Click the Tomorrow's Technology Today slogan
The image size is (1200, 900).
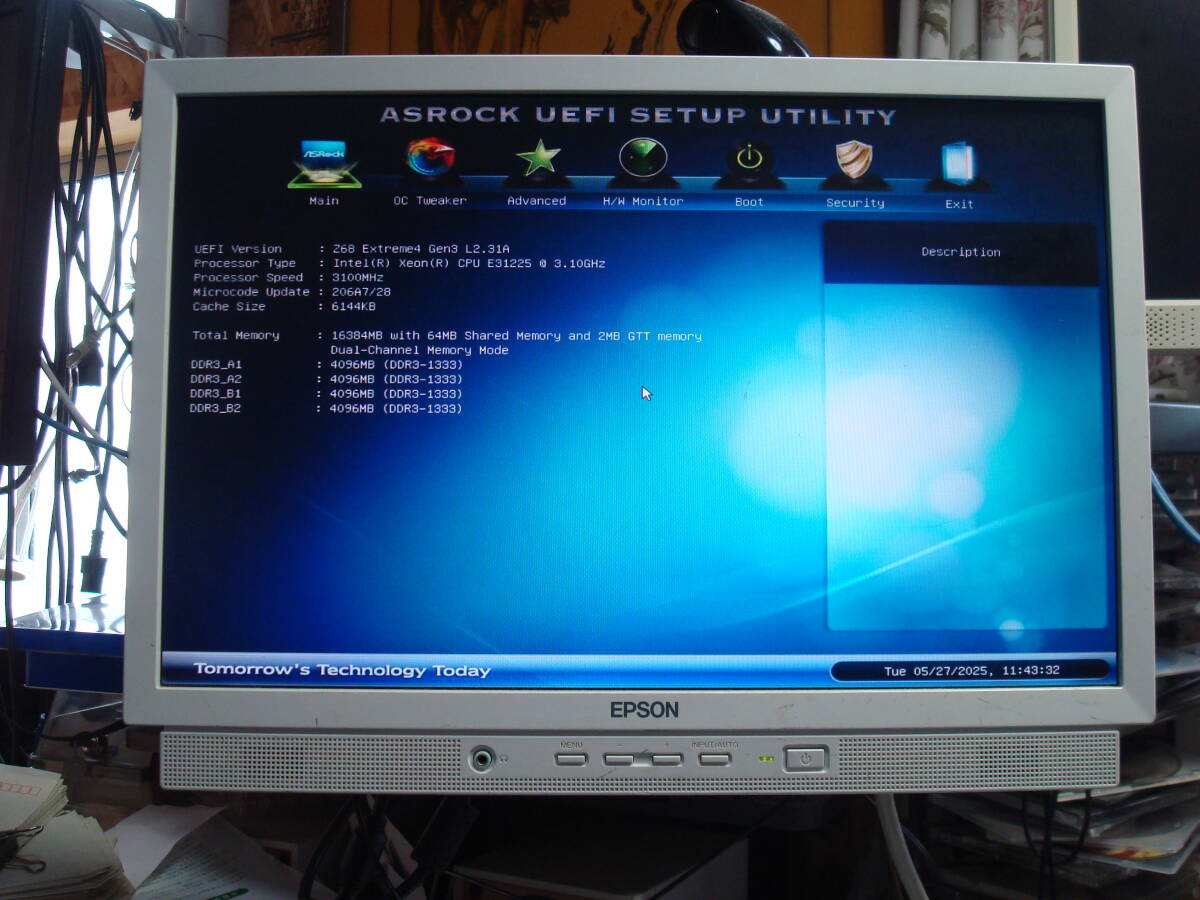coord(342,670)
